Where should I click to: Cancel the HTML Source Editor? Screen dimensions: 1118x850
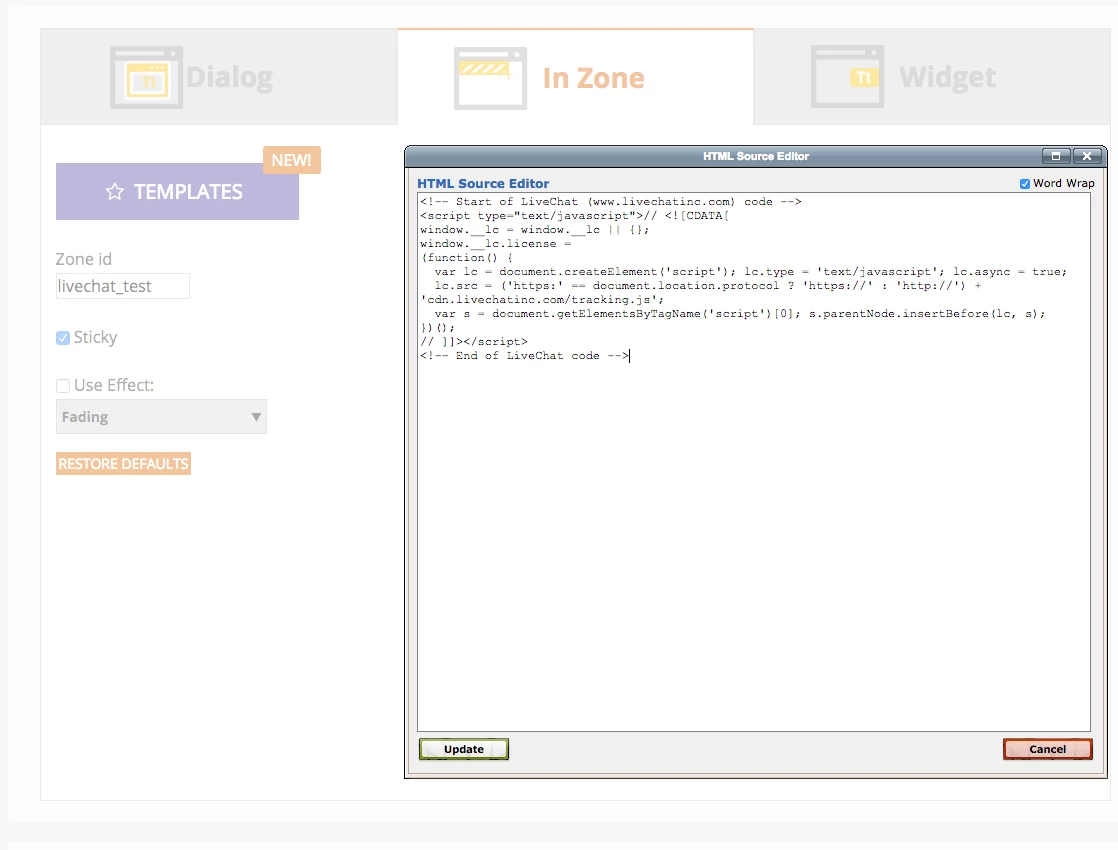1047,749
